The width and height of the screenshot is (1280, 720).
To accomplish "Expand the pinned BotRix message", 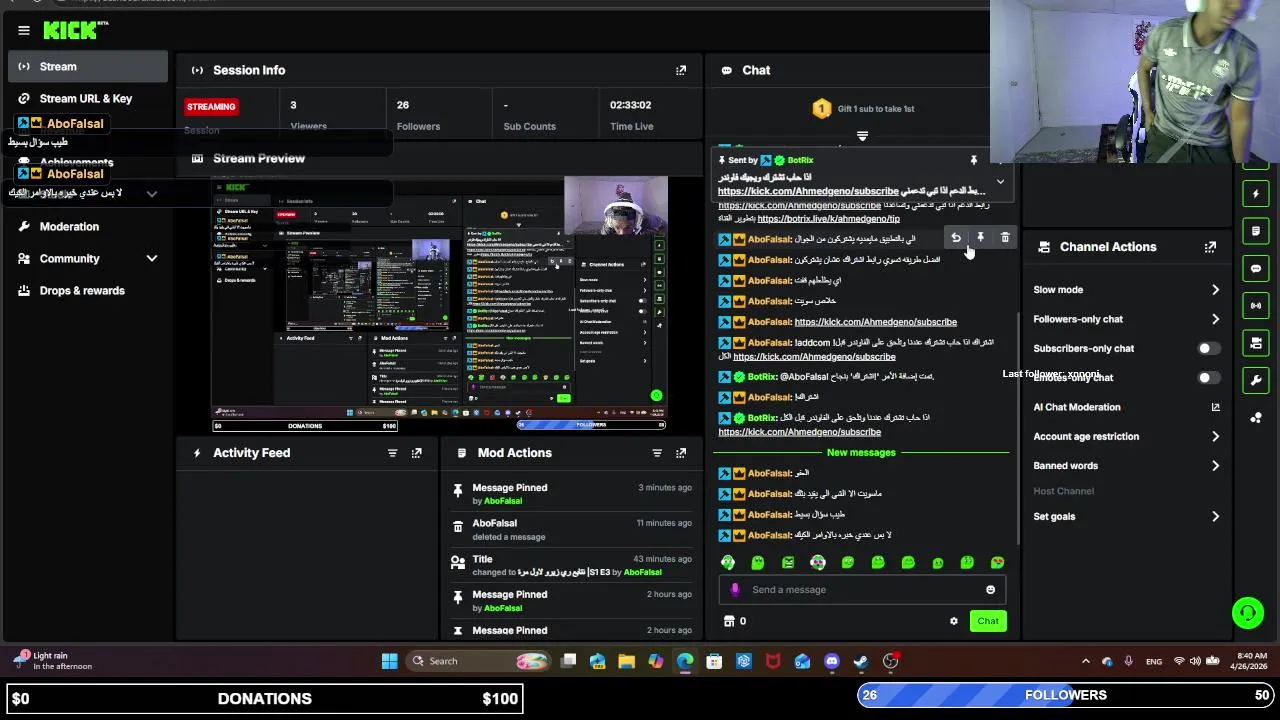I will [1000, 182].
